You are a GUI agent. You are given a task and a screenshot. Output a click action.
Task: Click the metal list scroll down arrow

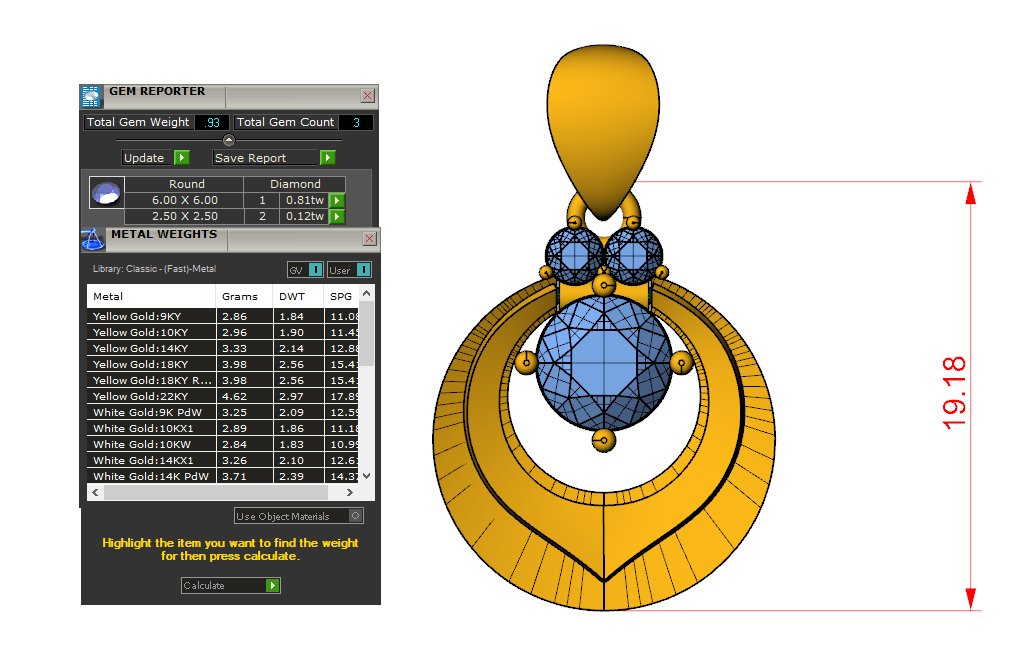pos(367,476)
